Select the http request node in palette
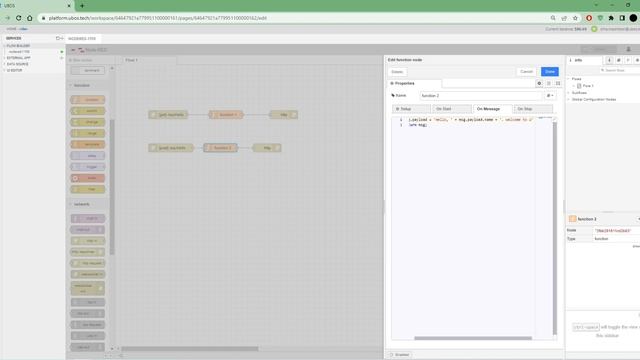 (88, 263)
